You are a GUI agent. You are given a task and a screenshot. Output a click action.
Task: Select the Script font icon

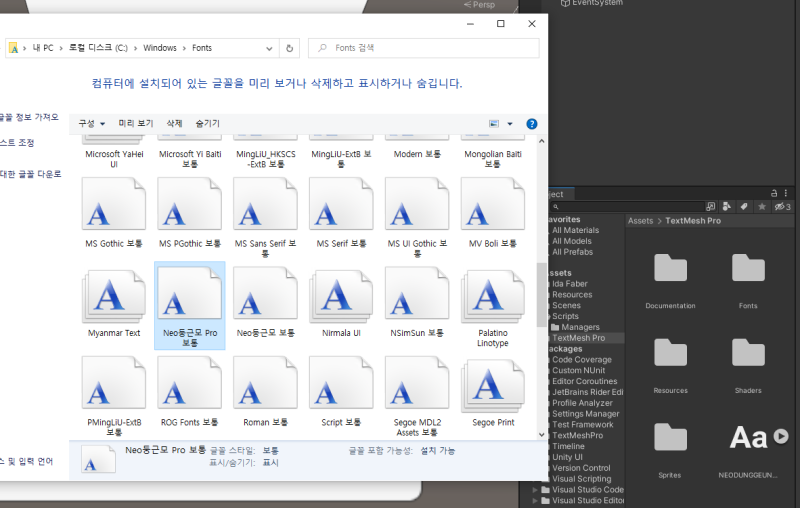341,383
